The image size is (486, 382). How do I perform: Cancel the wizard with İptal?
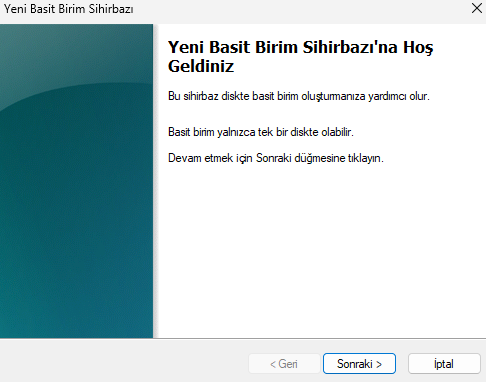[444, 364]
